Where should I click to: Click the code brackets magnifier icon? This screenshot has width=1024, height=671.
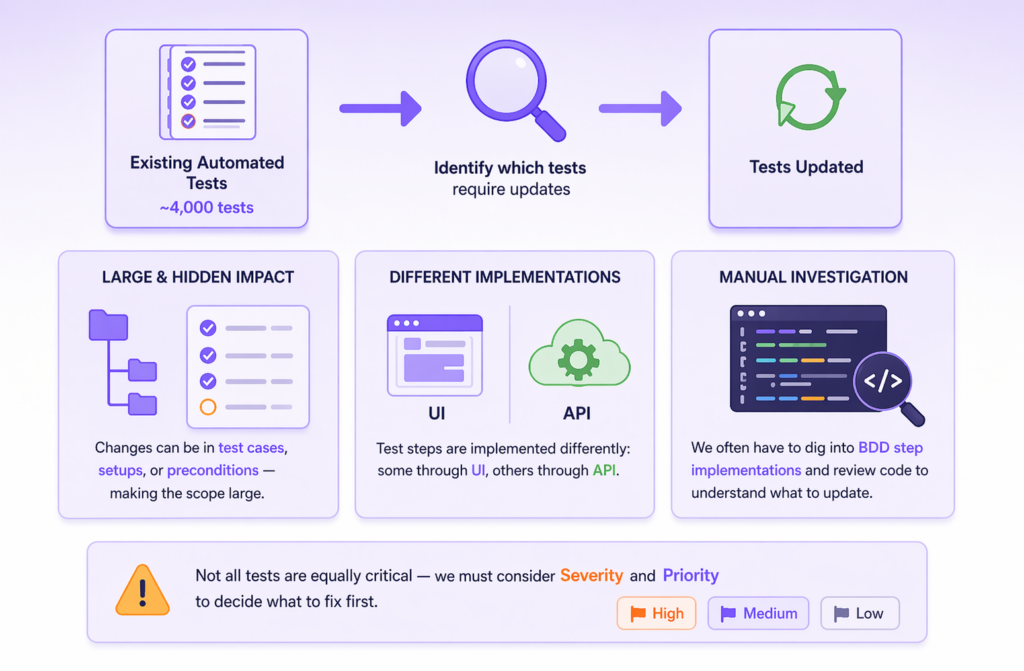(x=883, y=381)
